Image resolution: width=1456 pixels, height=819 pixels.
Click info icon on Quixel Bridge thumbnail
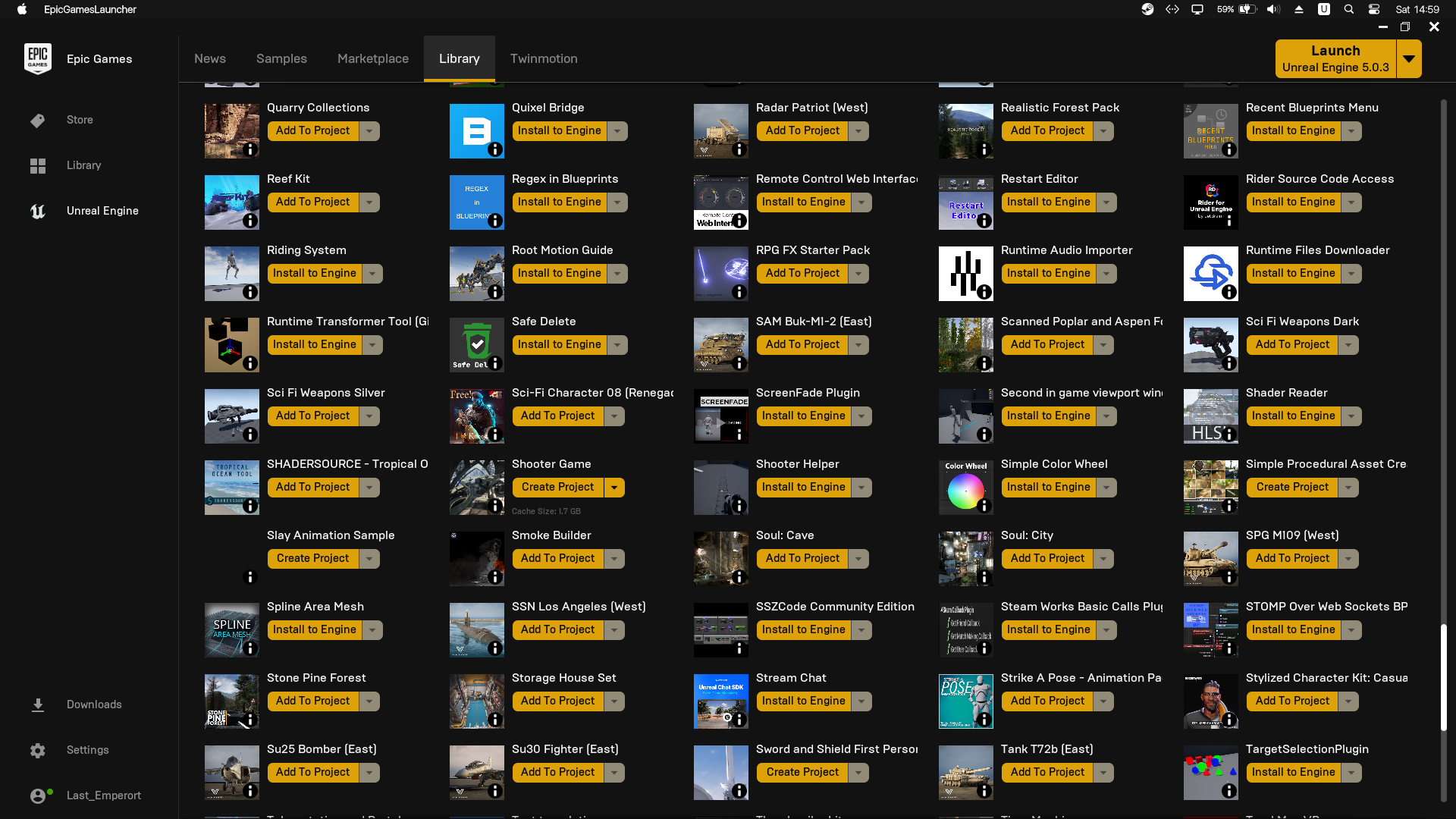point(495,150)
